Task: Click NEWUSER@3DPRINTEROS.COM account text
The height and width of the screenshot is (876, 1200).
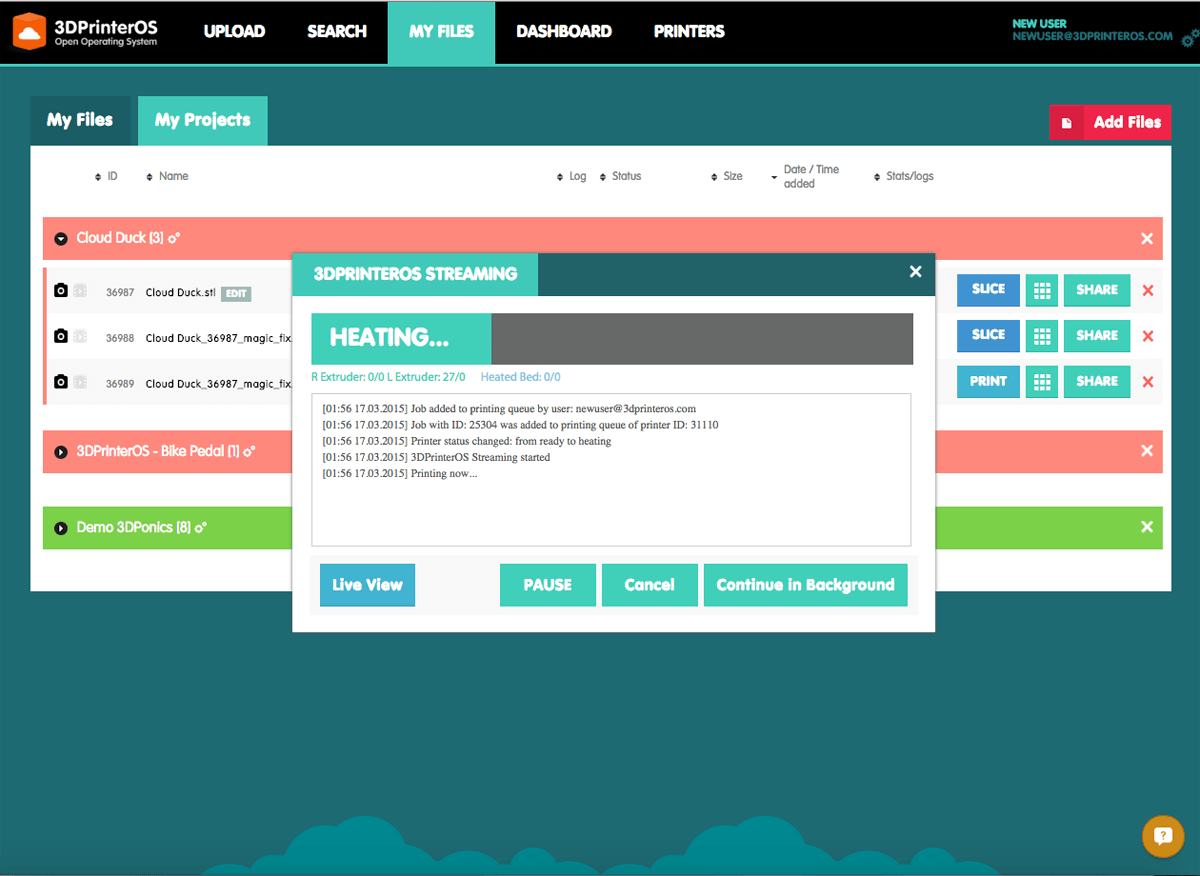Action: coord(1092,36)
